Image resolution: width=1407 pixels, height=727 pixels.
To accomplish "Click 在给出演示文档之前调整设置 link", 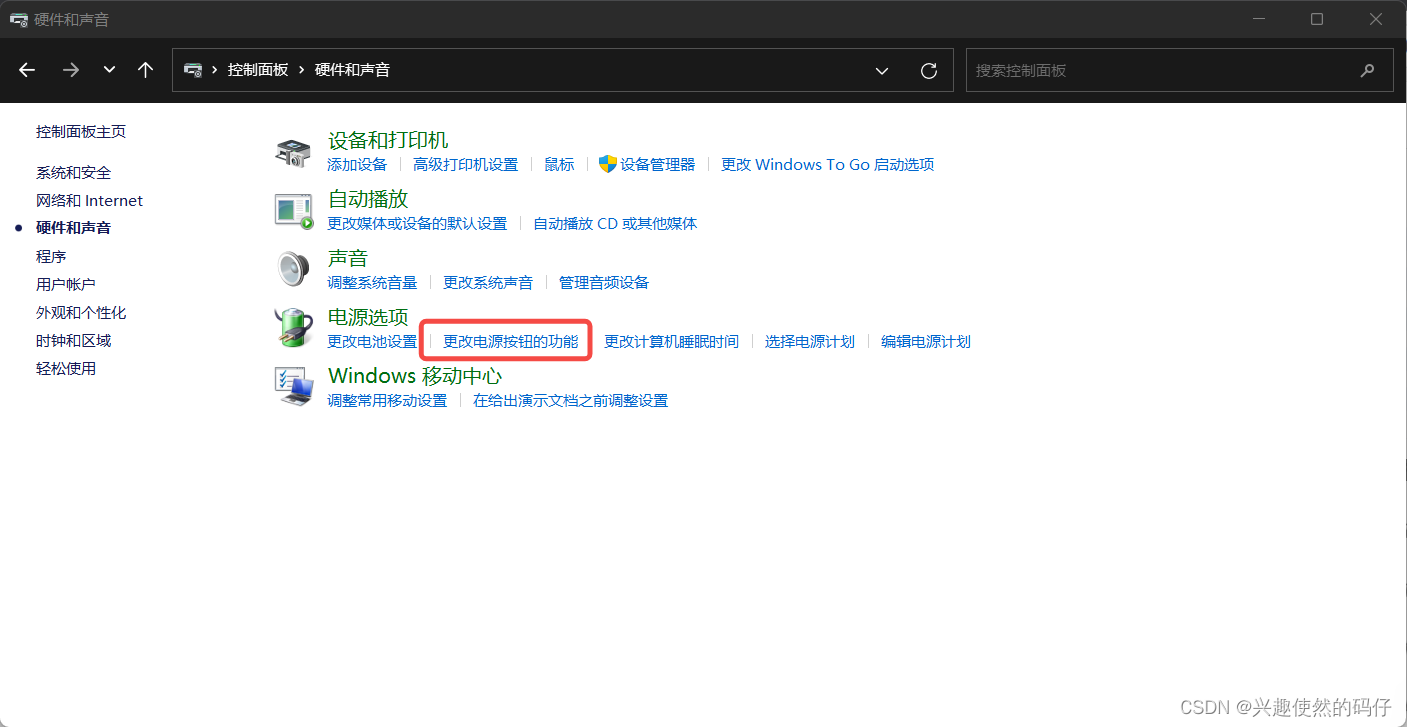I will (x=571, y=401).
